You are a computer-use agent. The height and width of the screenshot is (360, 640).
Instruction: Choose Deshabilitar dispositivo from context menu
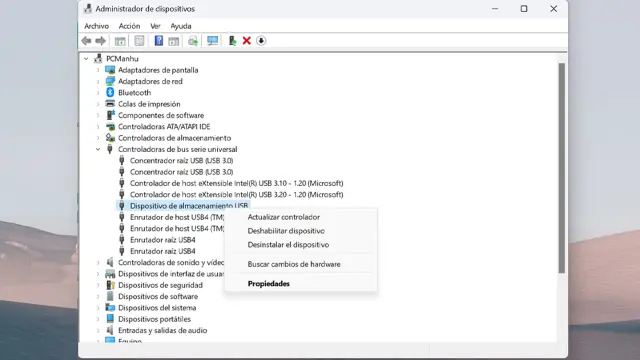pos(301,231)
